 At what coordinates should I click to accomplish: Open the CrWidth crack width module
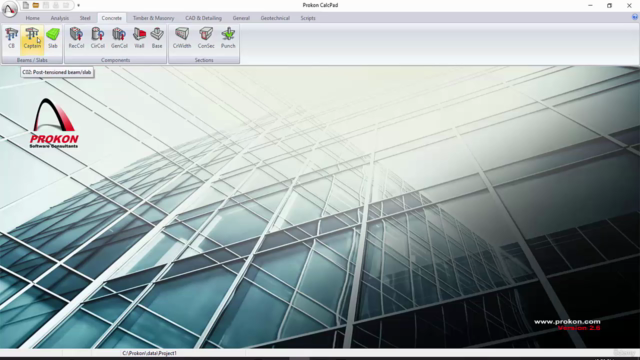pos(182,38)
